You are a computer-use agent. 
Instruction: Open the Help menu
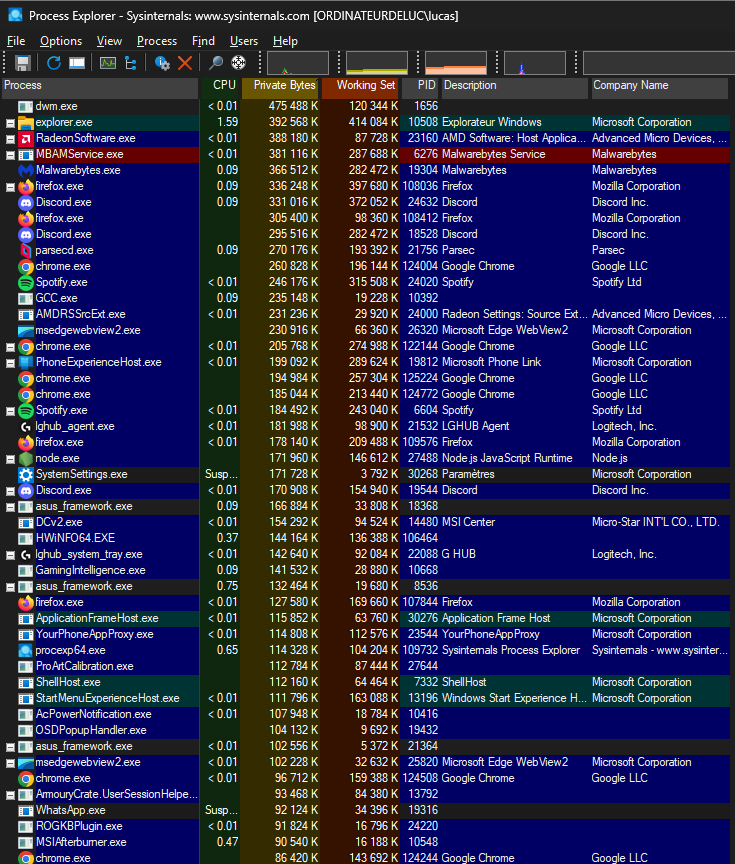point(285,41)
